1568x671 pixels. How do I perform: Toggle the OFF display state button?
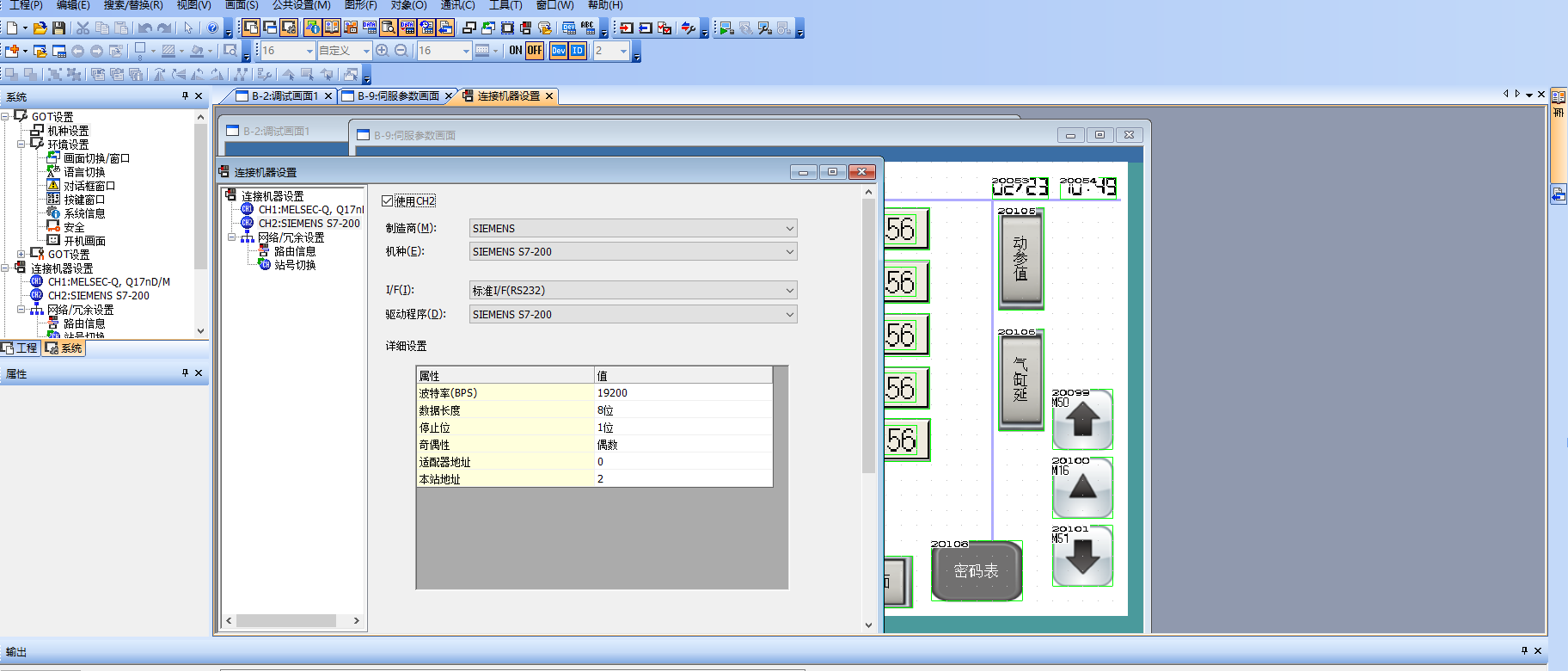535,50
